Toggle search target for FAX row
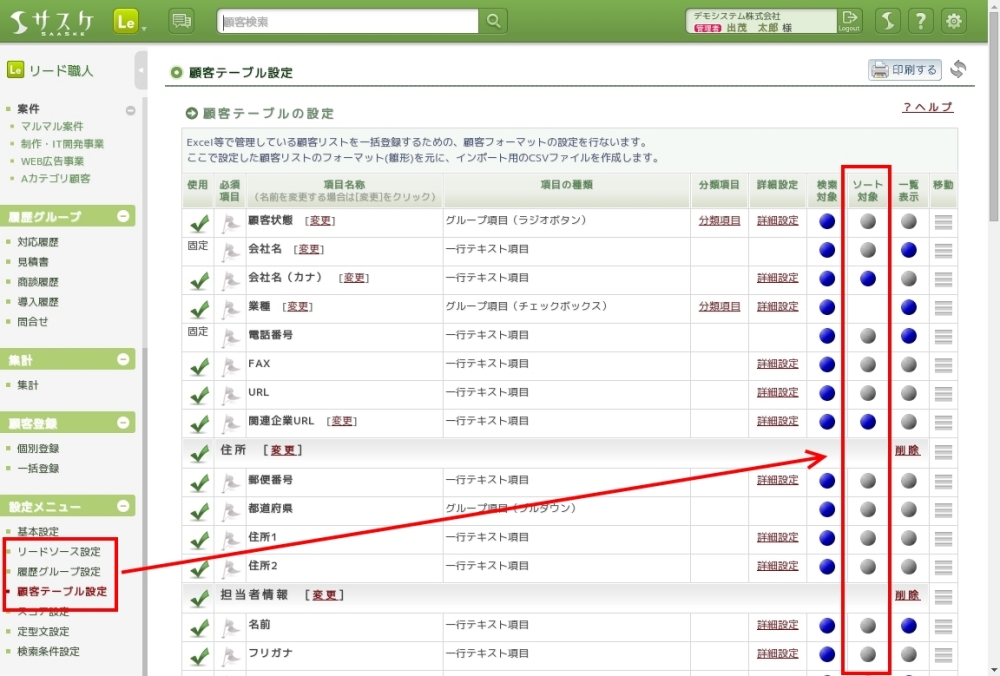The height and width of the screenshot is (676, 1000). [x=827, y=364]
